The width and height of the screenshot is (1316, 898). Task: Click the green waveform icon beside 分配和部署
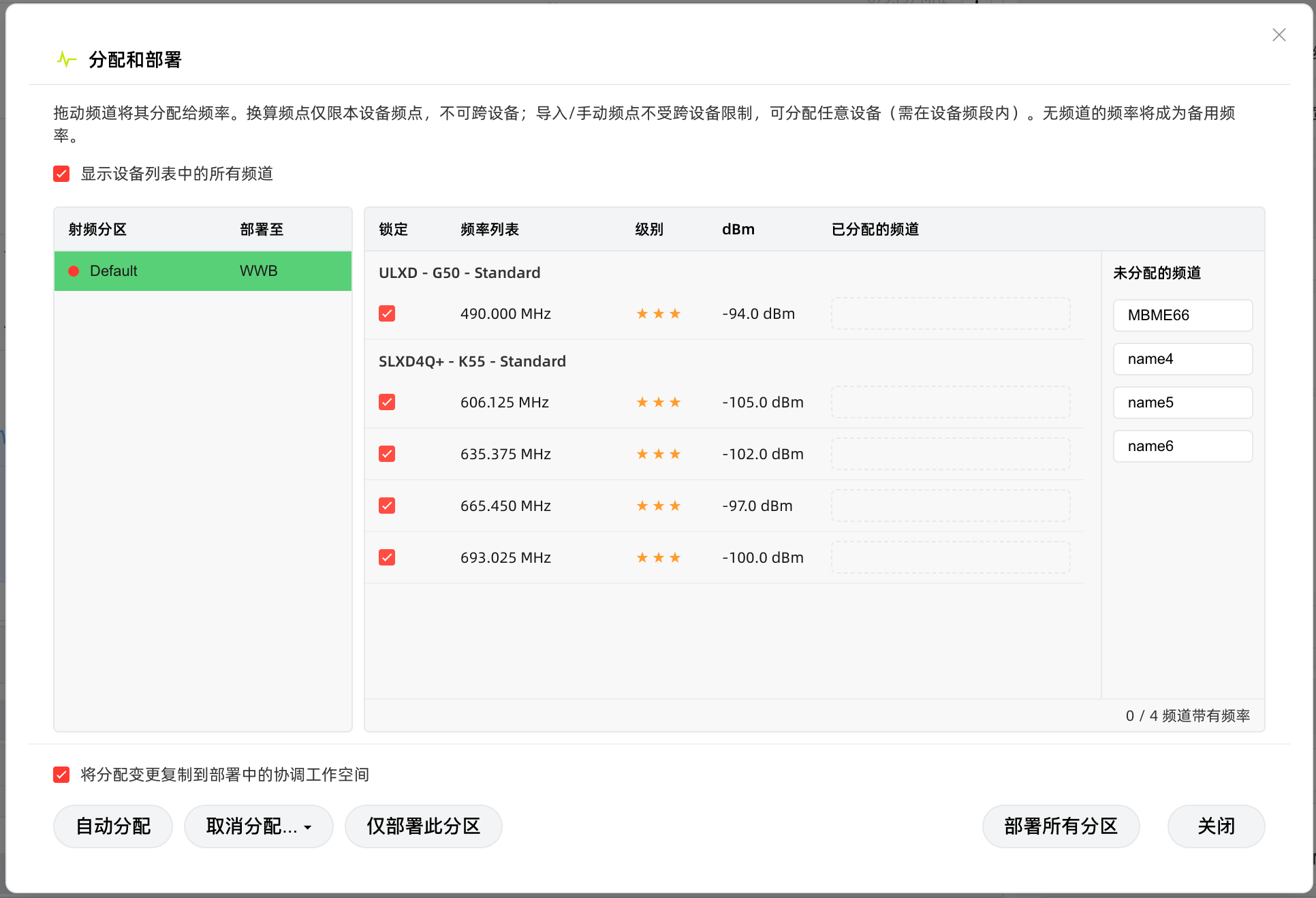(x=66, y=60)
